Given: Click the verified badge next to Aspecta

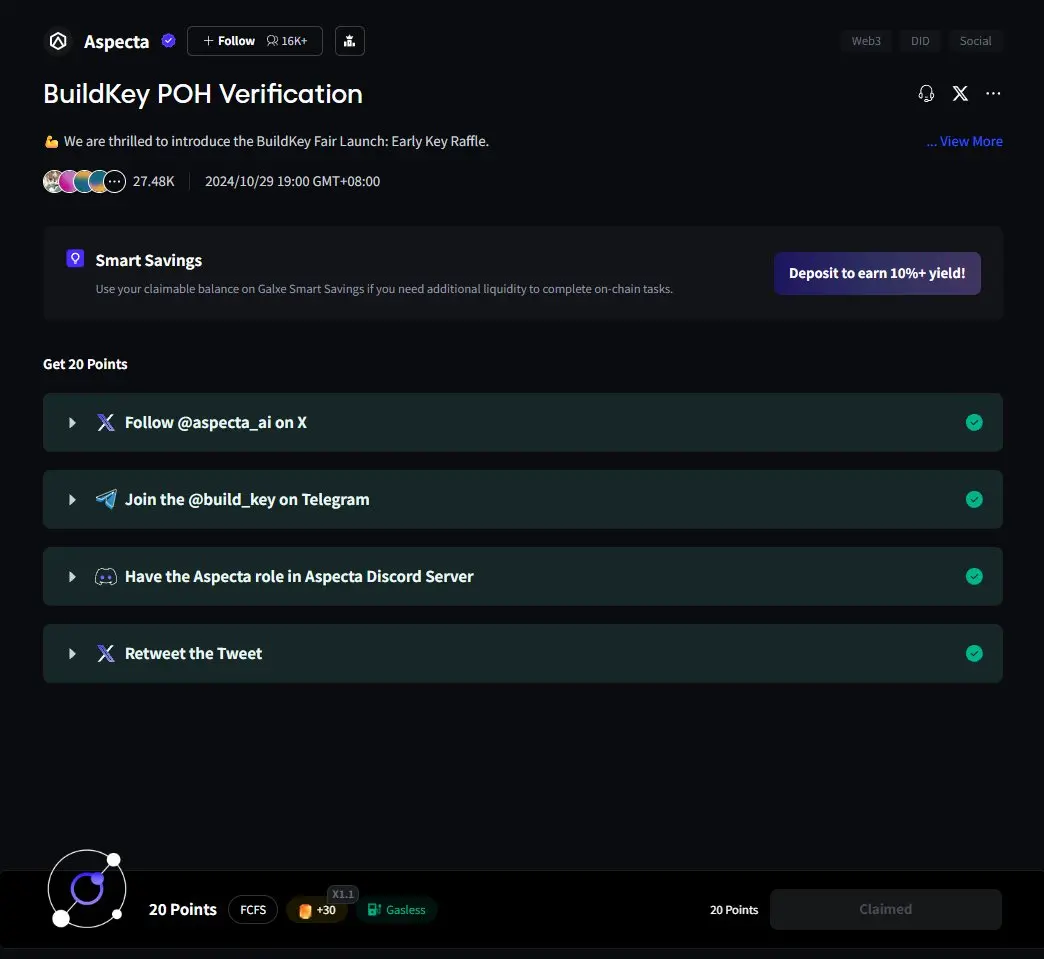Looking at the screenshot, I should pyautogui.click(x=168, y=41).
